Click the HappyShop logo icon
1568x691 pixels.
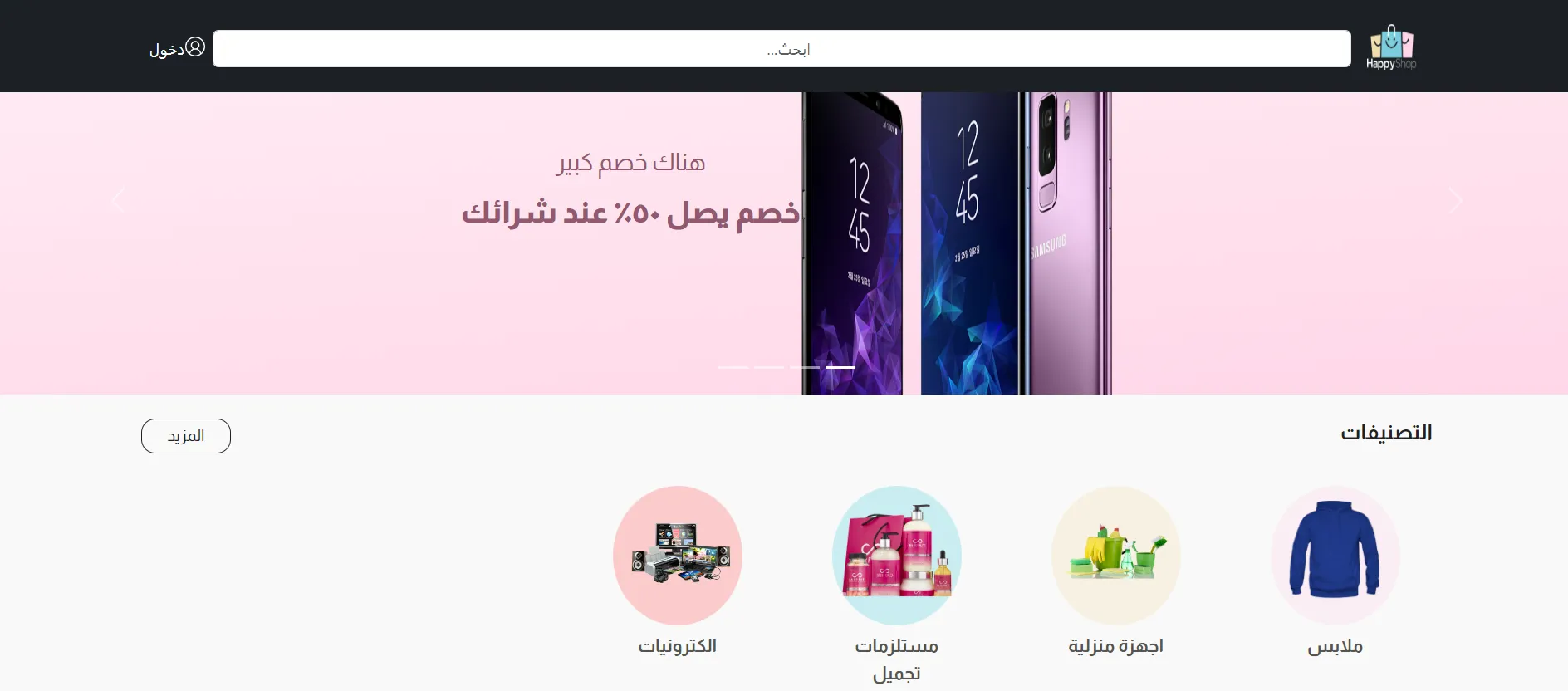pos(1391,47)
